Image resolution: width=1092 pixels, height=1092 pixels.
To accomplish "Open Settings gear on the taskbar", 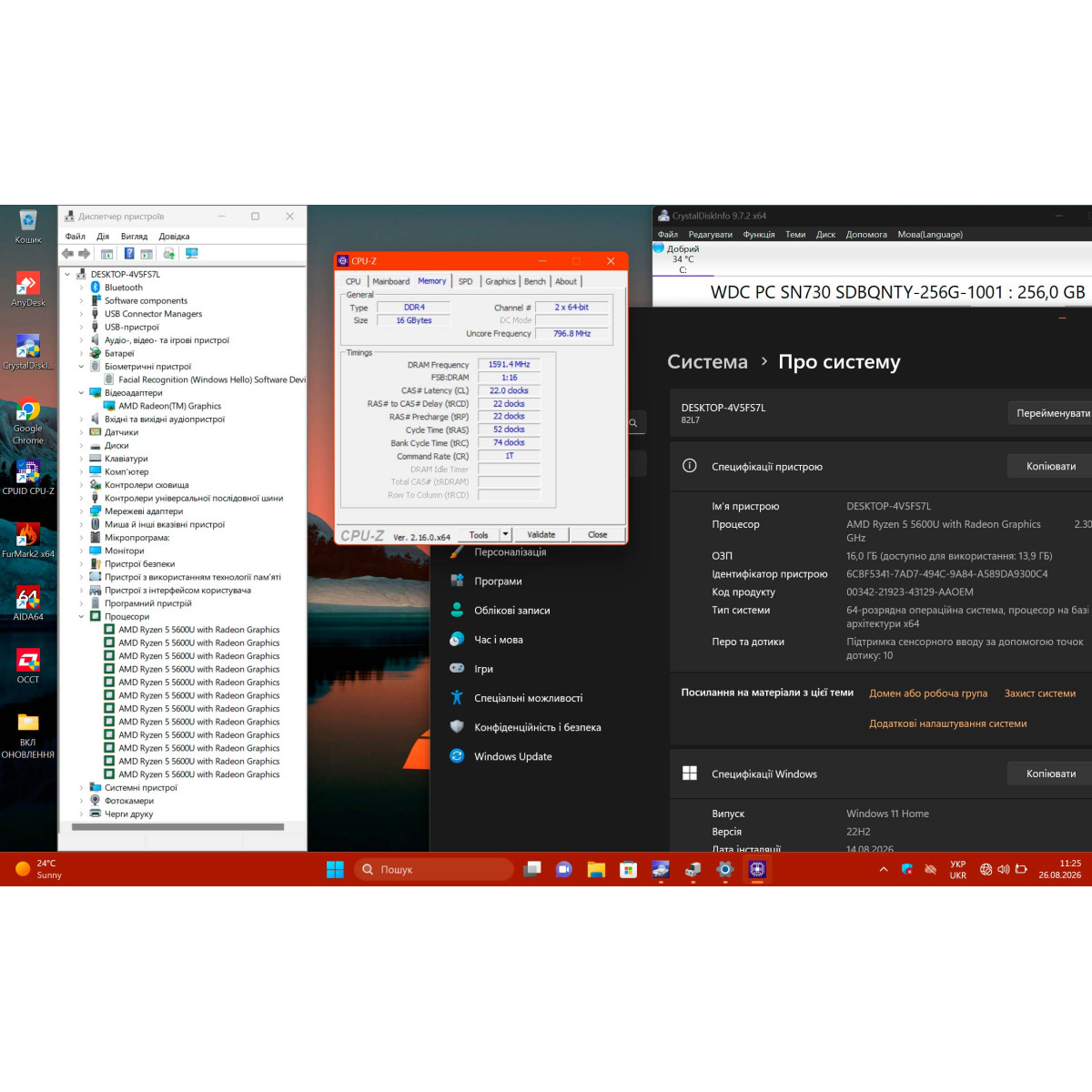I will point(724,869).
